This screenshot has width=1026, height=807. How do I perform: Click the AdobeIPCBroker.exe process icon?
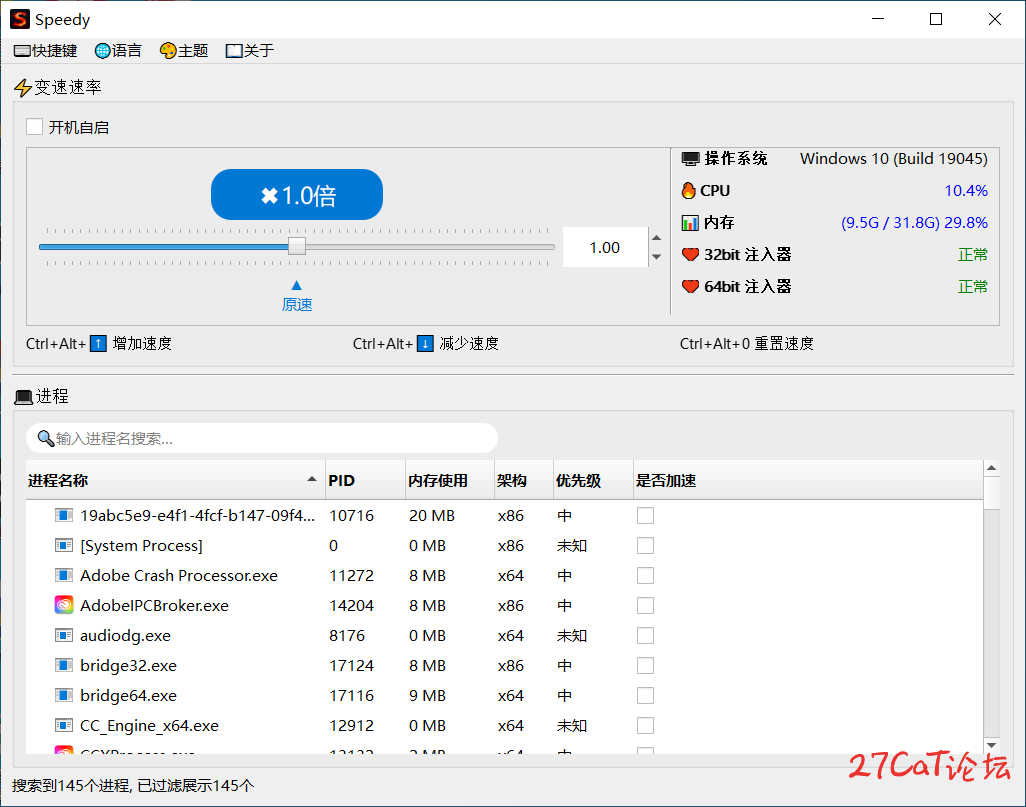click(x=64, y=605)
